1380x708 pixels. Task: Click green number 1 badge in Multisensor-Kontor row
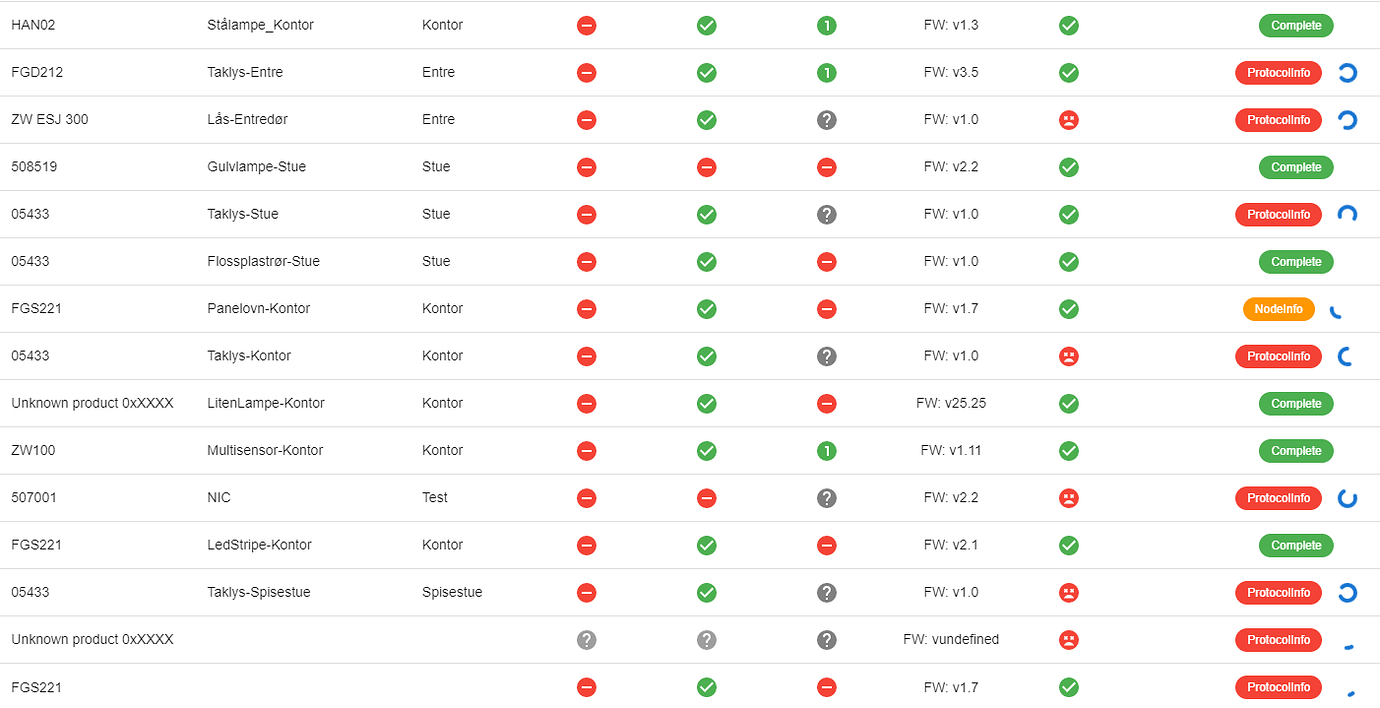click(826, 451)
